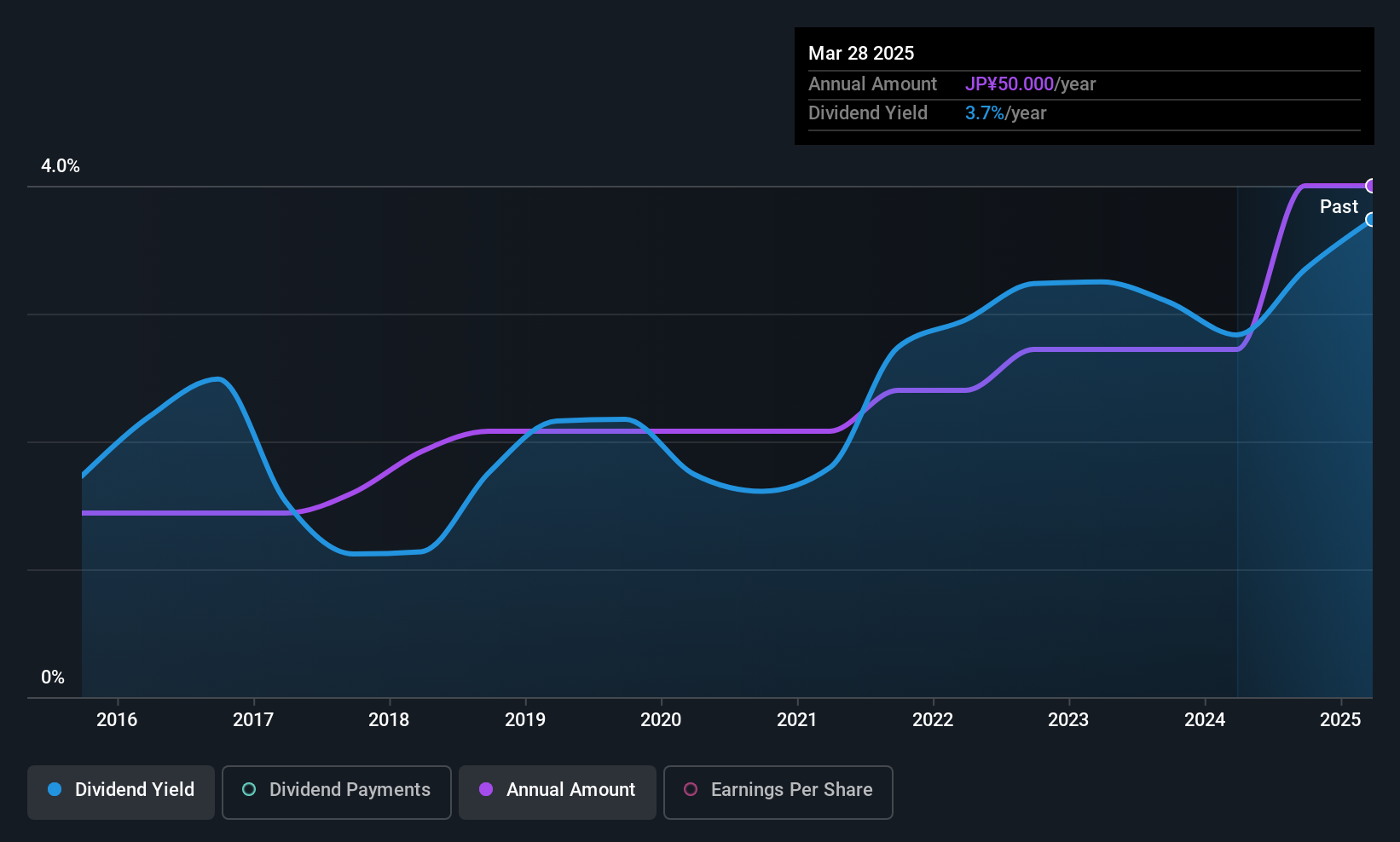1400x842 pixels.
Task: Select the blue Dividend Yield endpoint marker
Action: 1371,220
